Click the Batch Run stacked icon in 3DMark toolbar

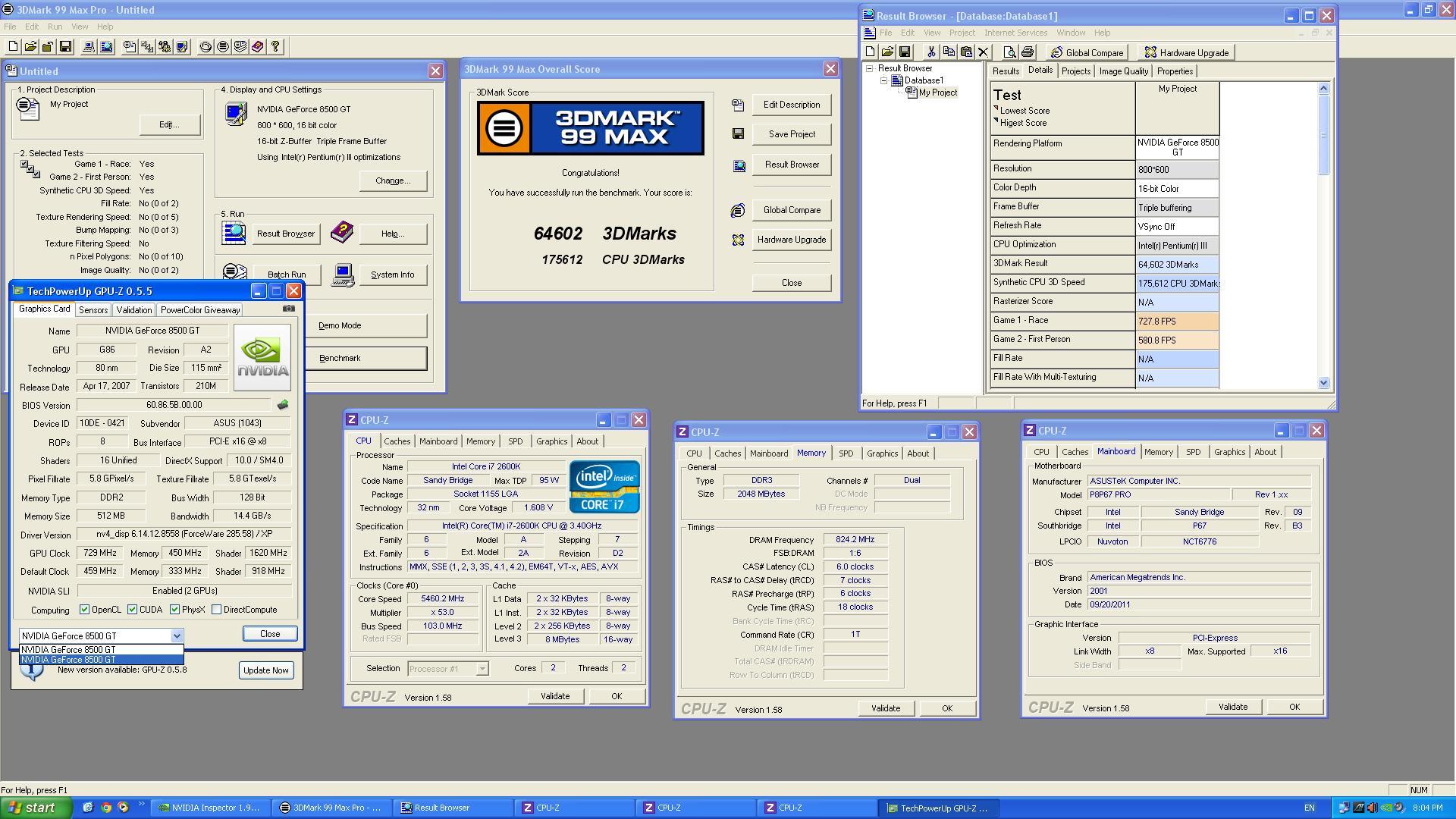(x=240, y=47)
